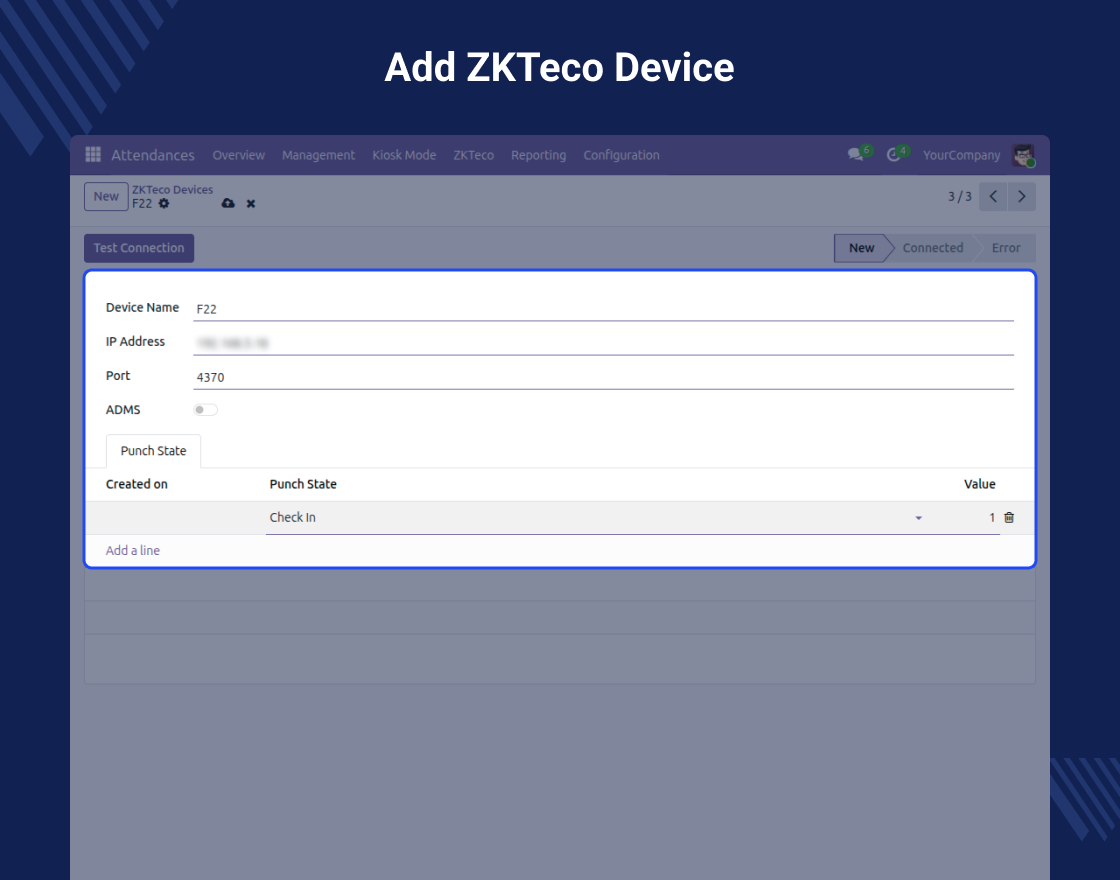Expand the Punch State dropdown arrow
1120x880 pixels.
pos(919,518)
